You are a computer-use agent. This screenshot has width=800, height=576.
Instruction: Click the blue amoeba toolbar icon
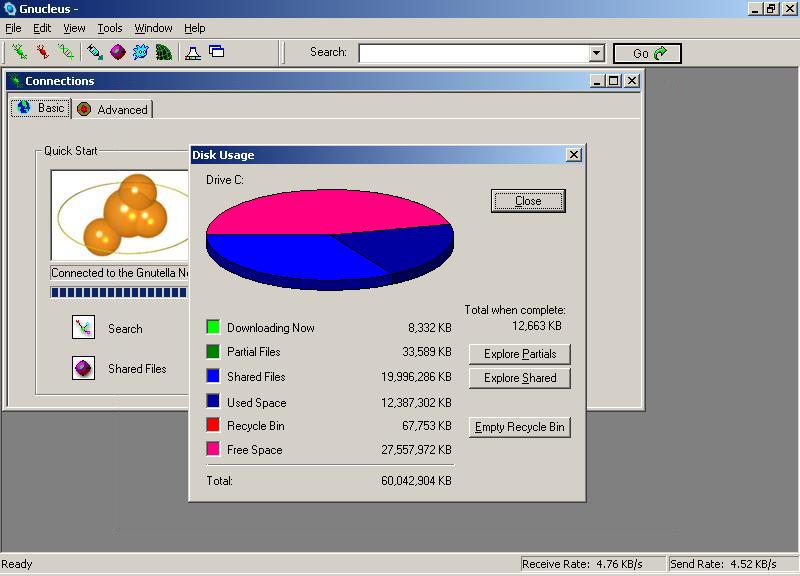pyautogui.click(x=141, y=52)
